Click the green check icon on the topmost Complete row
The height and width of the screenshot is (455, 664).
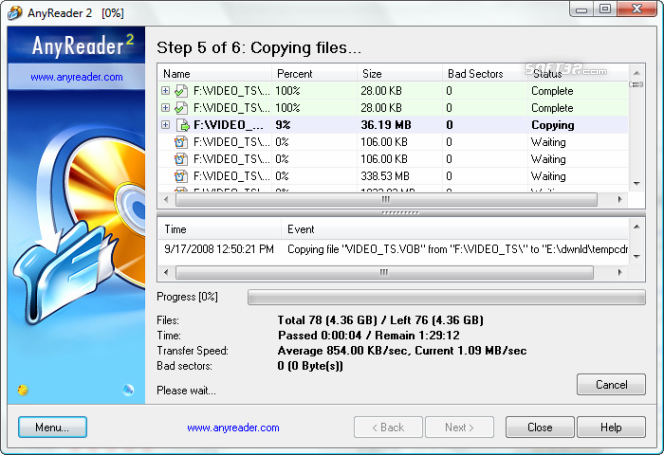pos(181,91)
